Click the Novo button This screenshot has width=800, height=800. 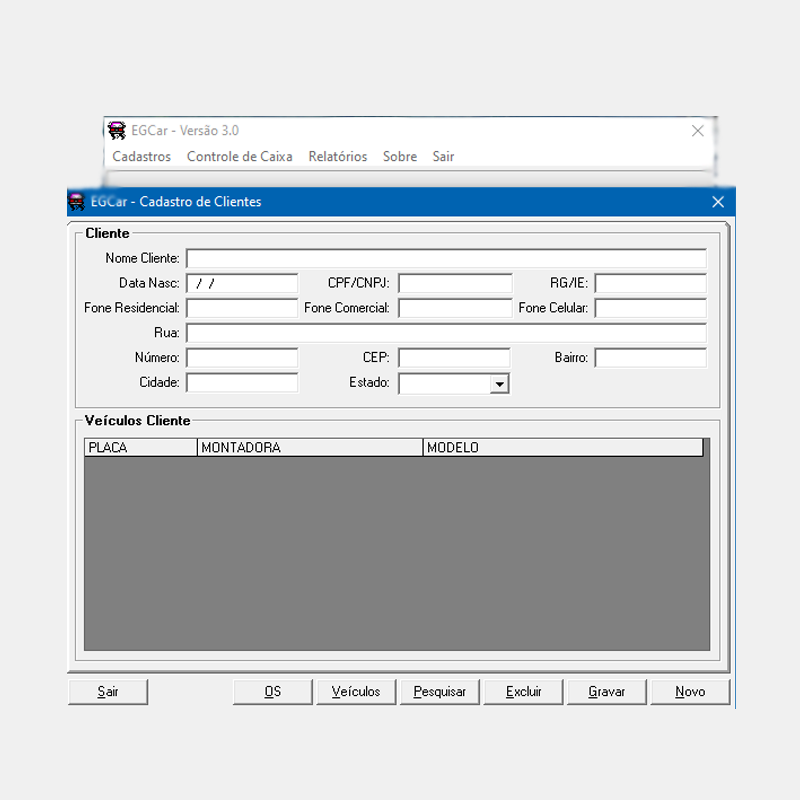pos(690,692)
